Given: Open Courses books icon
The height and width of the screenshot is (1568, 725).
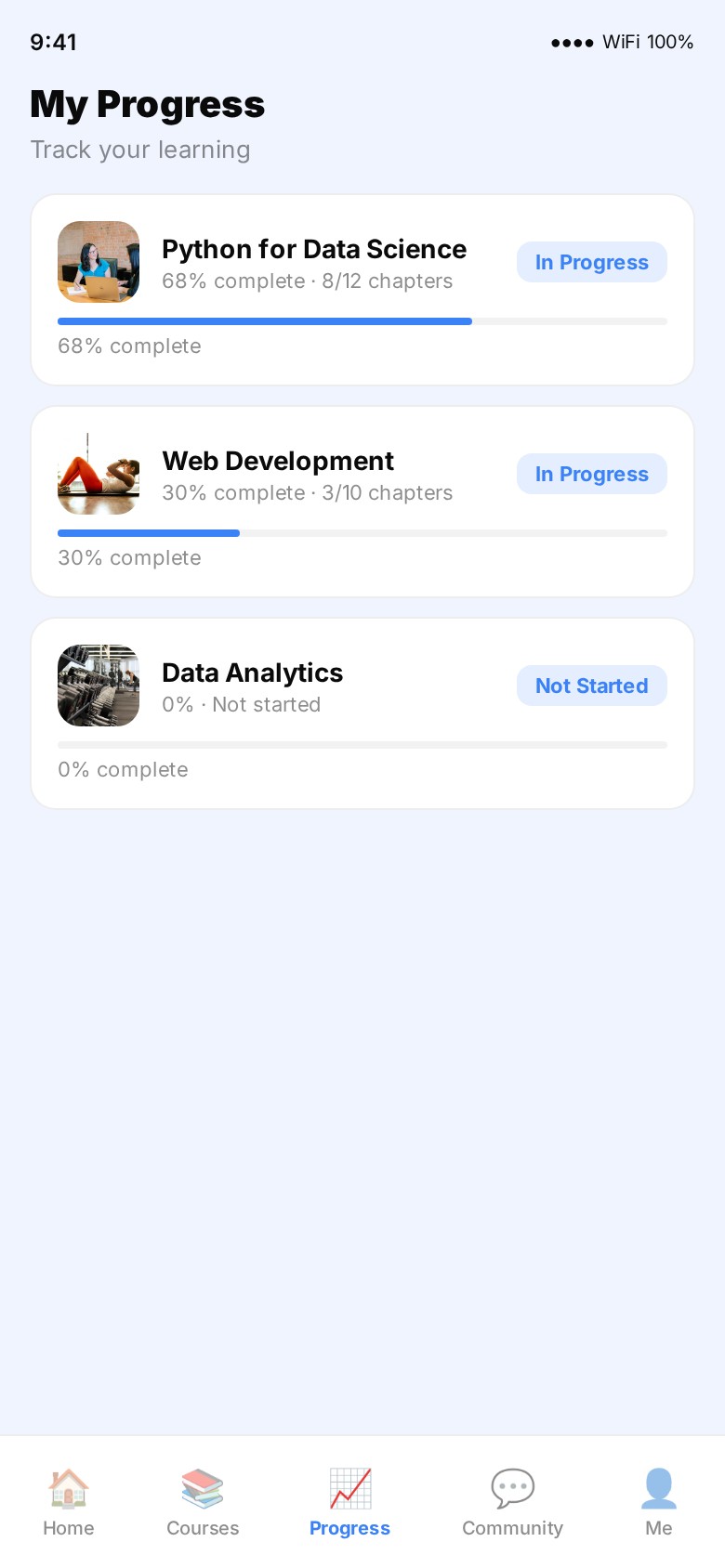Looking at the screenshot, I should 203,1488.
